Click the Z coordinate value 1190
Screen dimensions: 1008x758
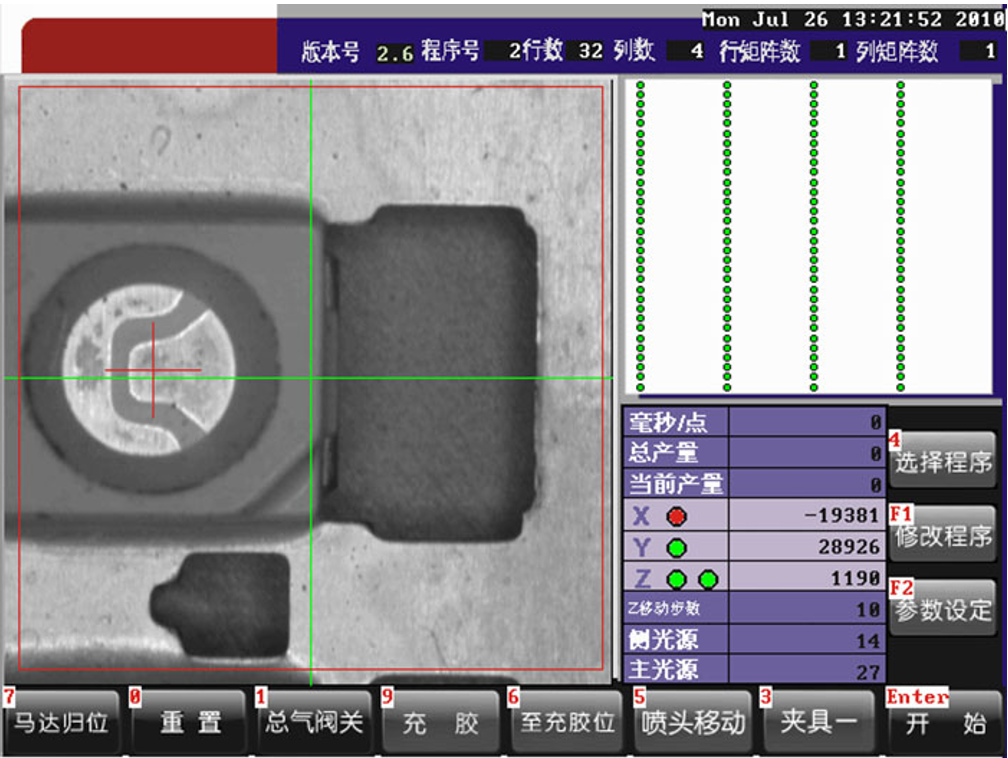coord(855,578)
